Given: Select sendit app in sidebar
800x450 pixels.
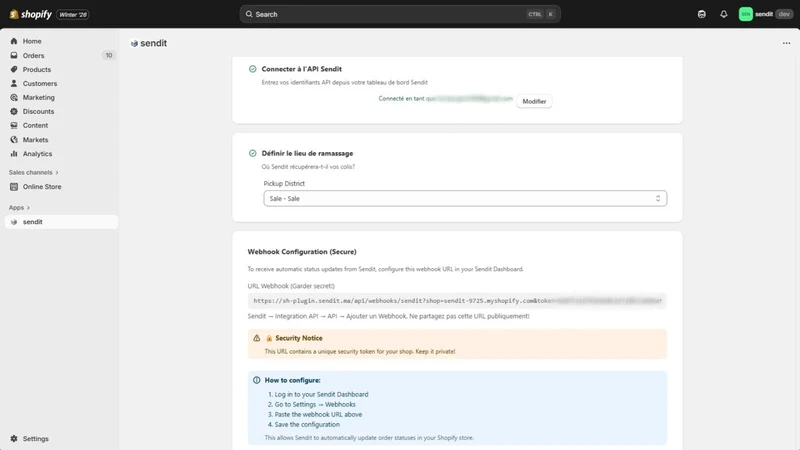Looking at the screenshot, I should click(61, 222).
